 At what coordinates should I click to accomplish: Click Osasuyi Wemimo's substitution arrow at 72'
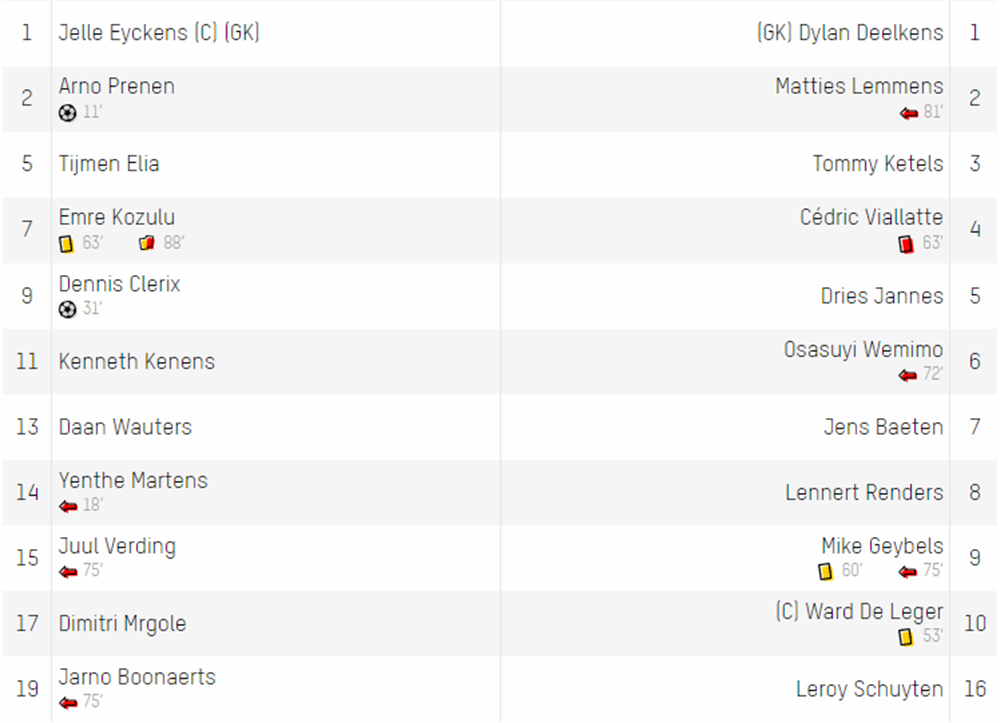click(x=908, y=376)
